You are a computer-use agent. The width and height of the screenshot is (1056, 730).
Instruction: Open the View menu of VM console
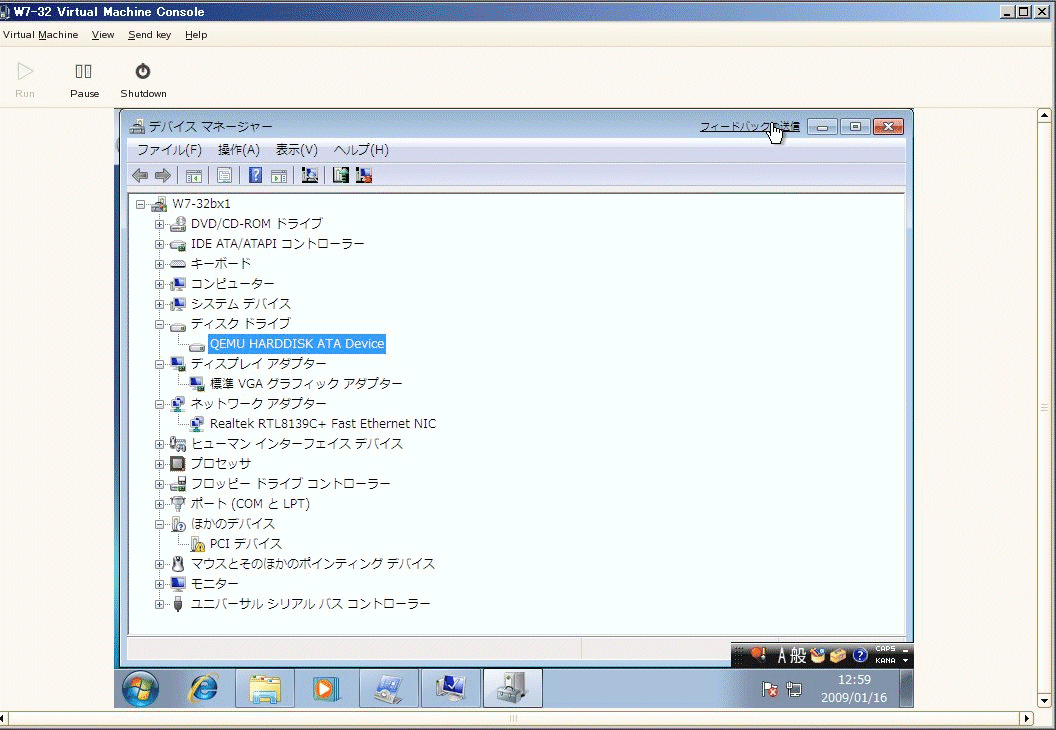tap(103, 35)
